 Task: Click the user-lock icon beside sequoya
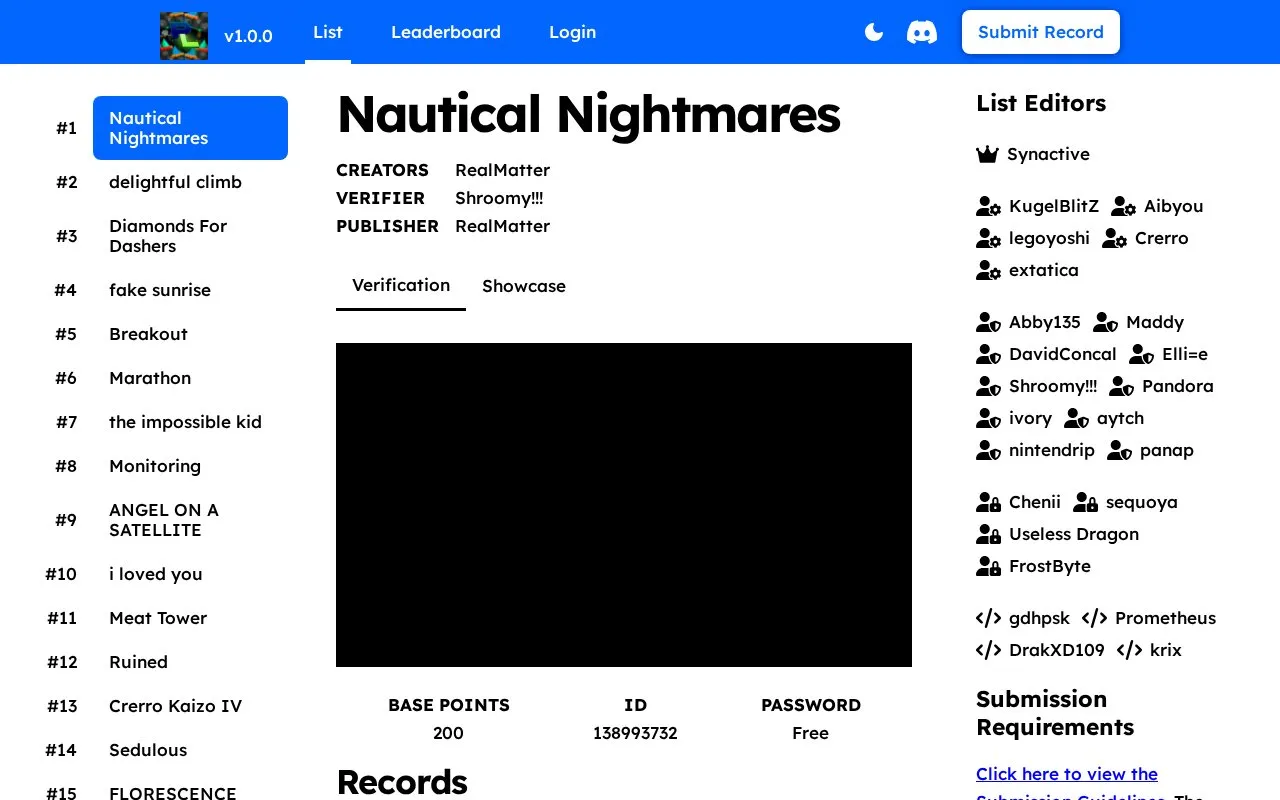tap(1086, 502)
